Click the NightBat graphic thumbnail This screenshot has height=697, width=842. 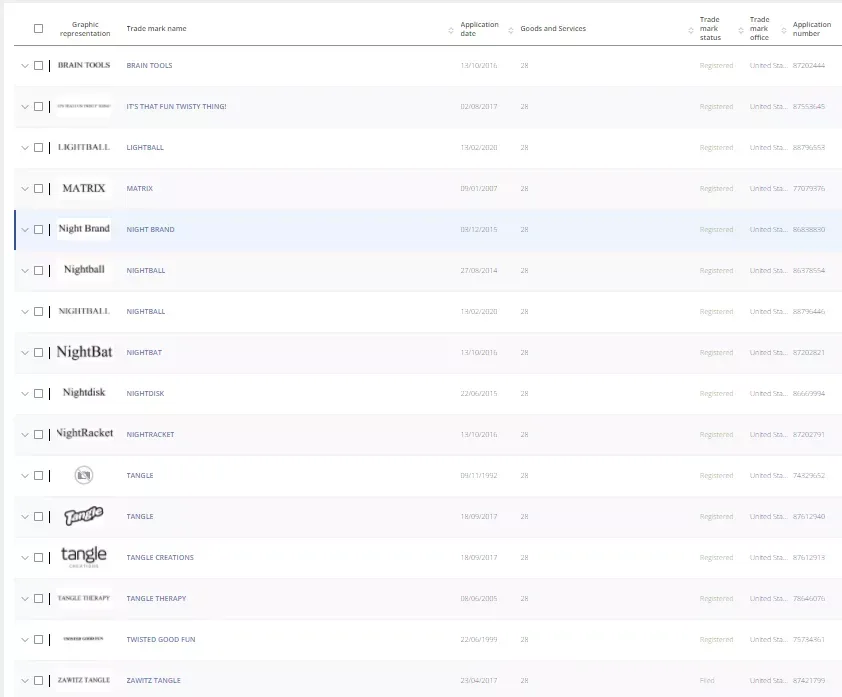pyautogui.click(x=84, y=353)
